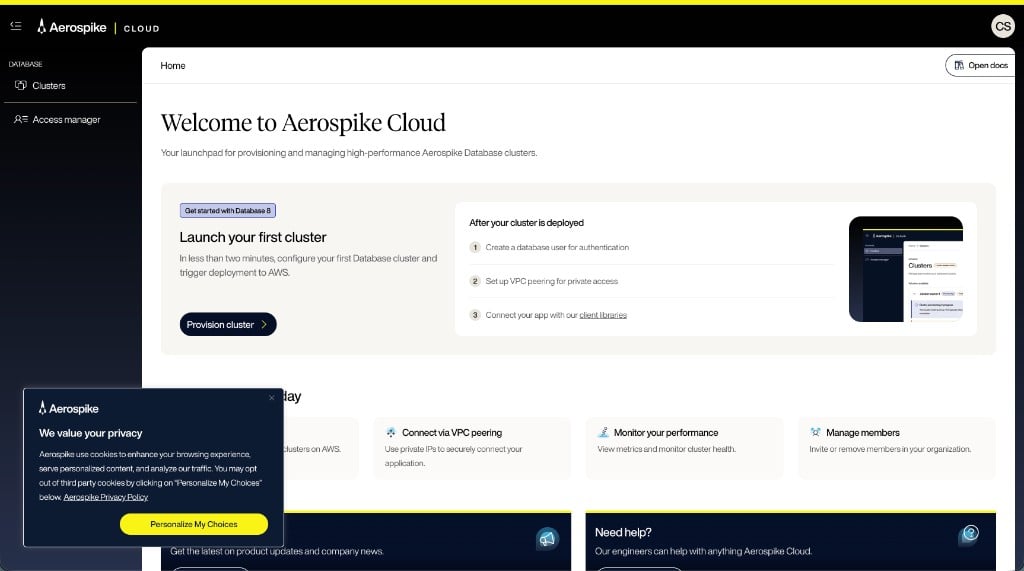Click the book icon in Open docs
The height and width of the screenshot is (571, 1024).
[959, 65]
